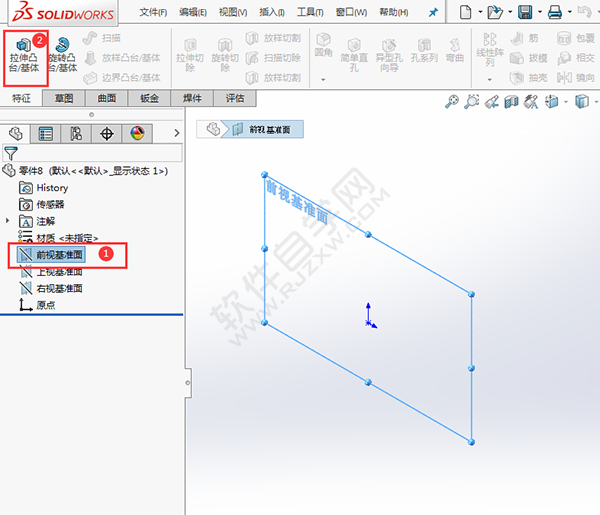Expand the 注解 (Annotations) folder arrow

tap(7, 221)
